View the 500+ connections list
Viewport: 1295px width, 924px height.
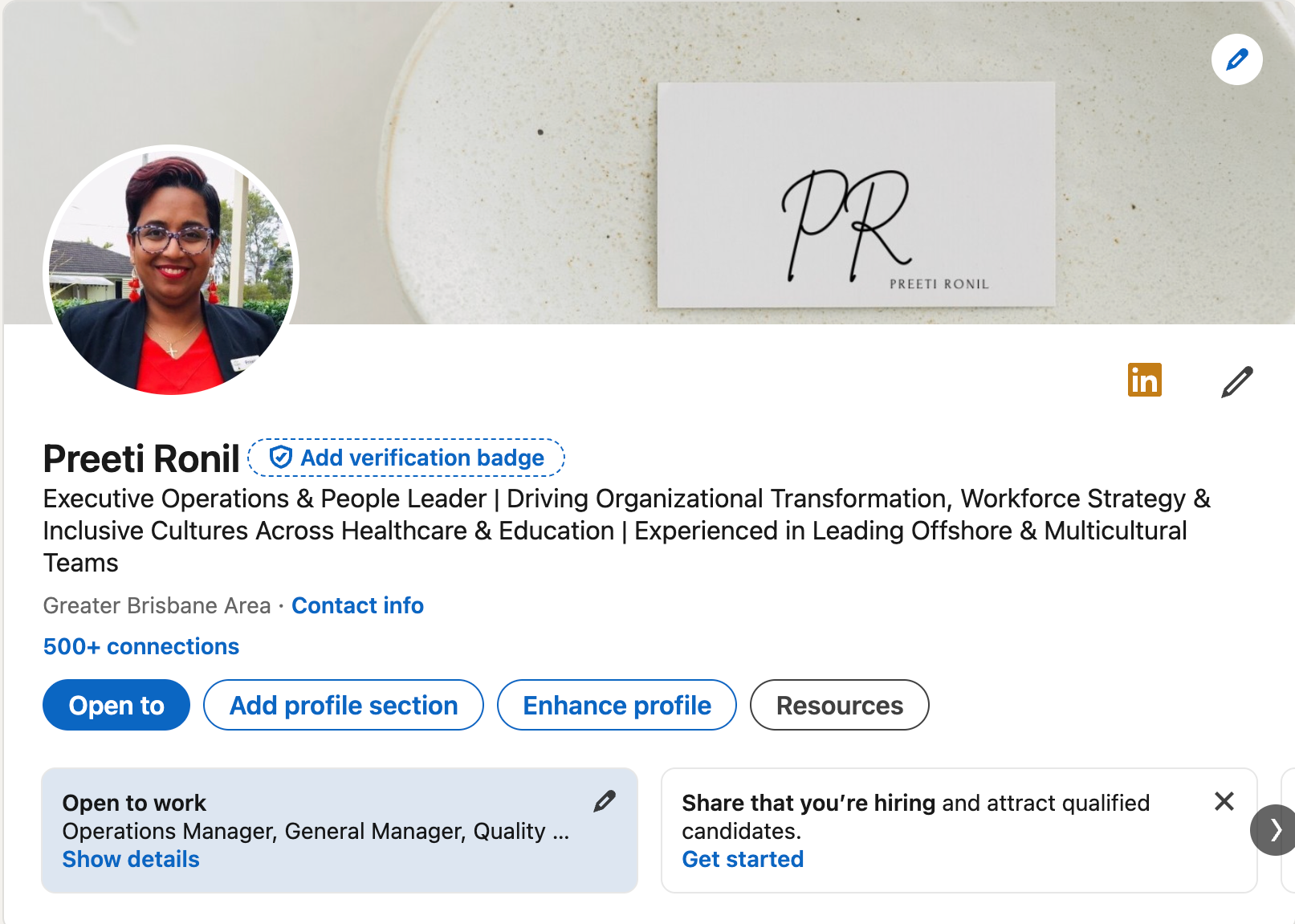coord(141,646)
